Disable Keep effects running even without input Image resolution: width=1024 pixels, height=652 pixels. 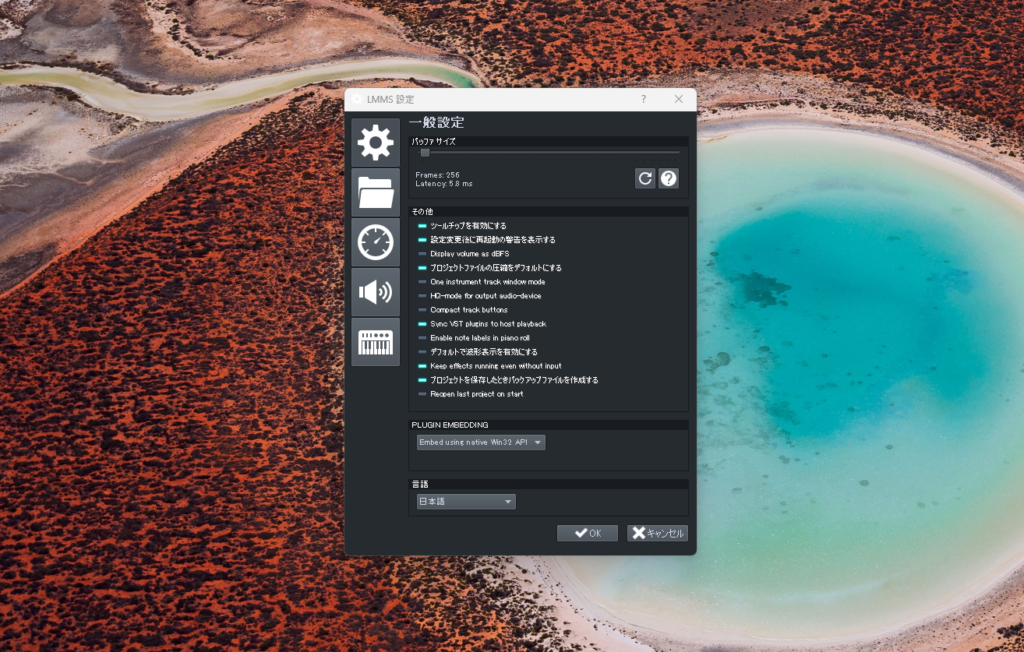tap(422, 366)
